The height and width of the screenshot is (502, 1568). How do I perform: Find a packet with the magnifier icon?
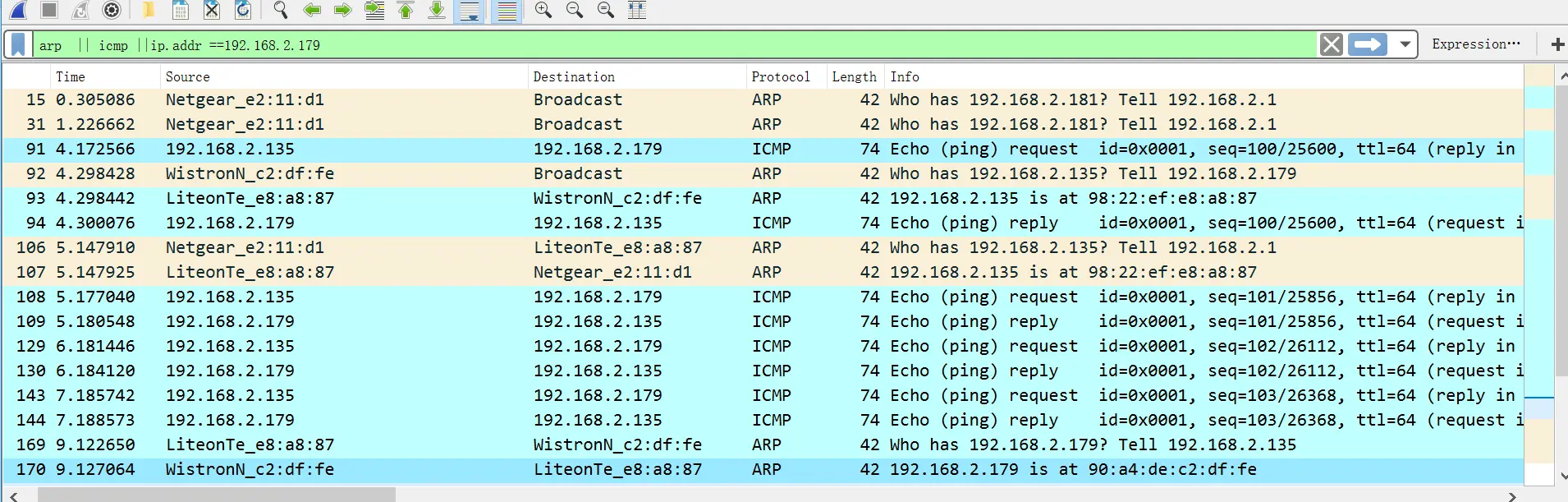pyautogui.click(x=281, y=10)
